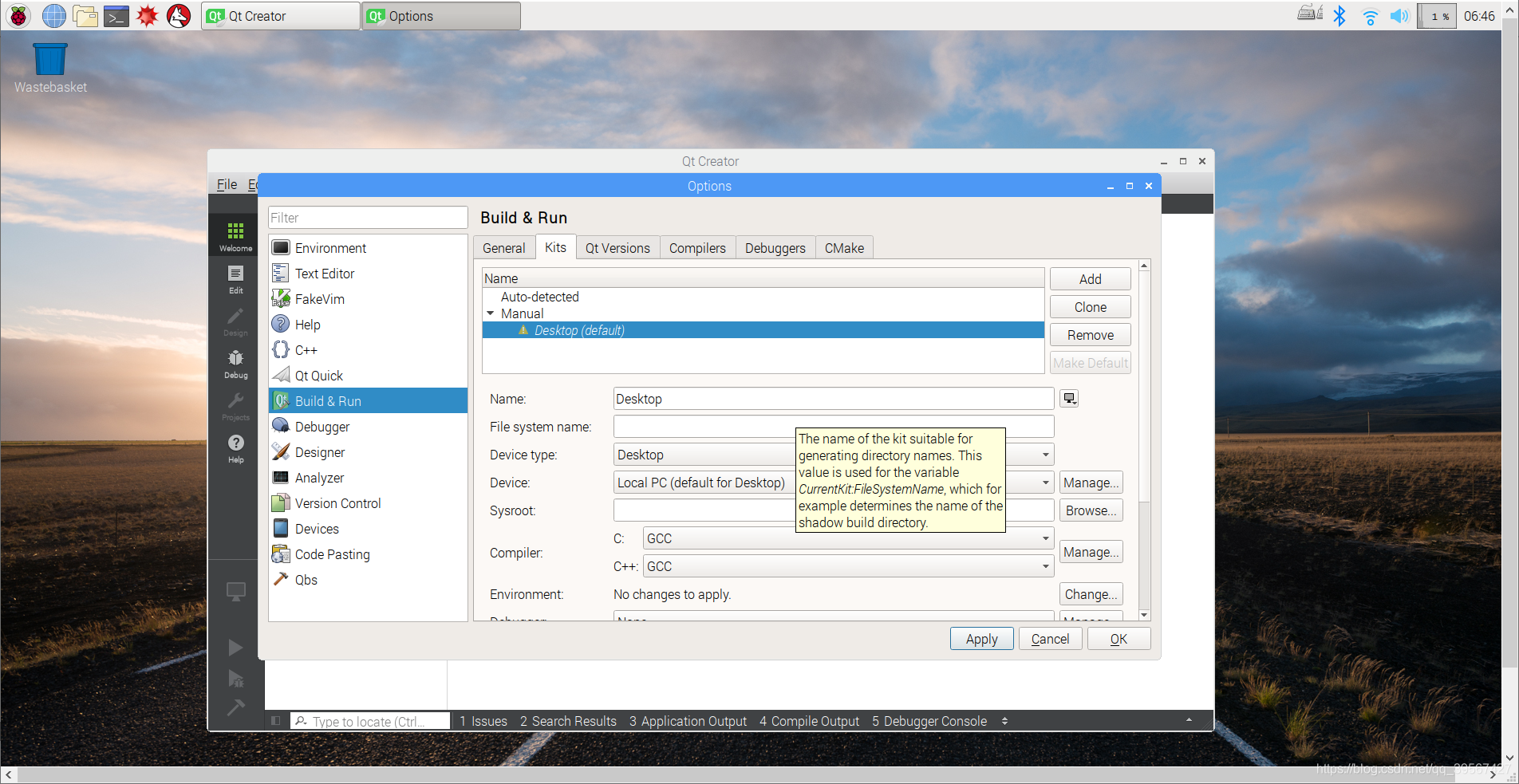
Task: Click the kit selector monitor icon
Action: click(235, 592)
